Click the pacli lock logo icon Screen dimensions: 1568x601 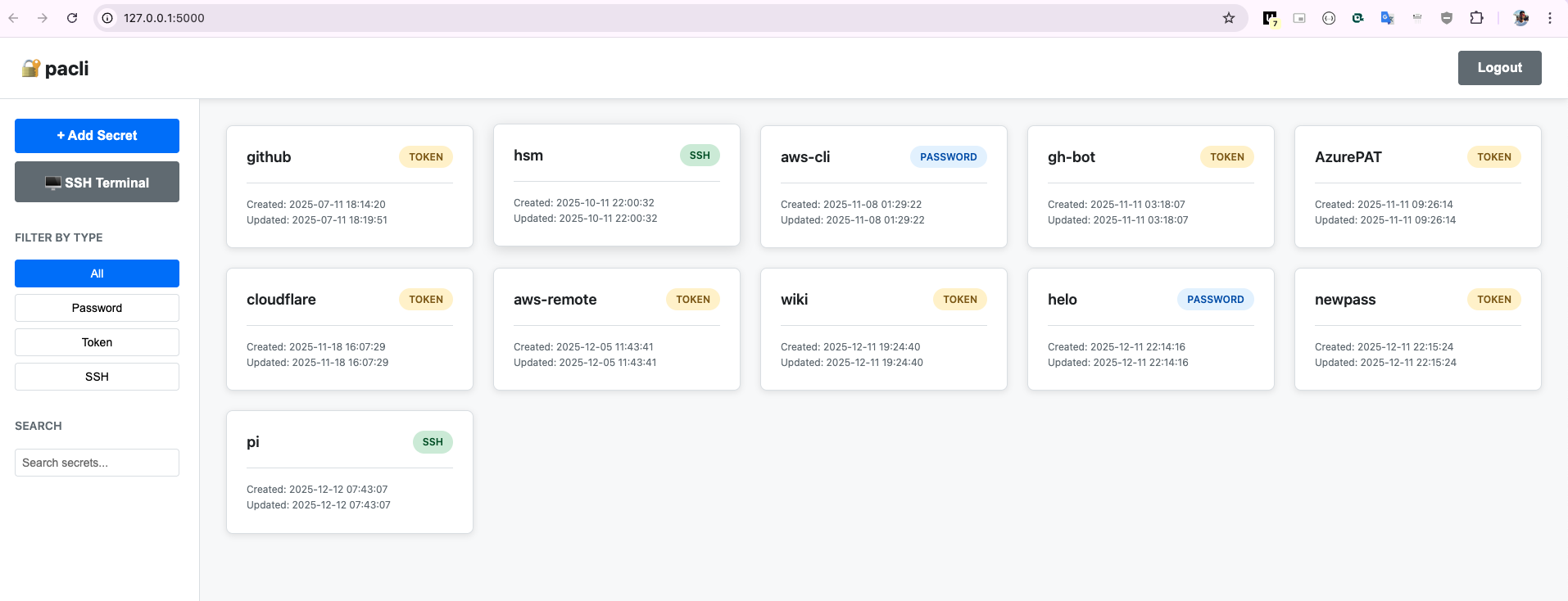31,68
